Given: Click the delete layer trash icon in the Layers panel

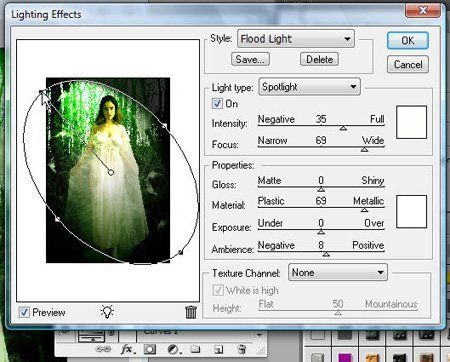Looking at the screenshot, I should pyautogui.click(x=241, y=349).
